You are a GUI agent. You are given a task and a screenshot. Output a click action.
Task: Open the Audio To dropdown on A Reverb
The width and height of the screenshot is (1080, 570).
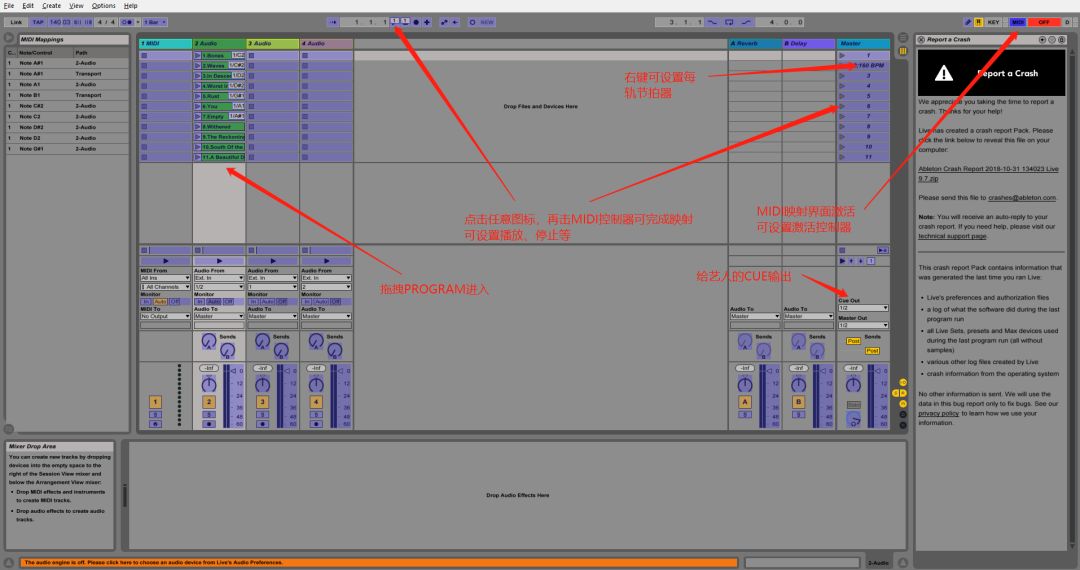coord(755,317)
